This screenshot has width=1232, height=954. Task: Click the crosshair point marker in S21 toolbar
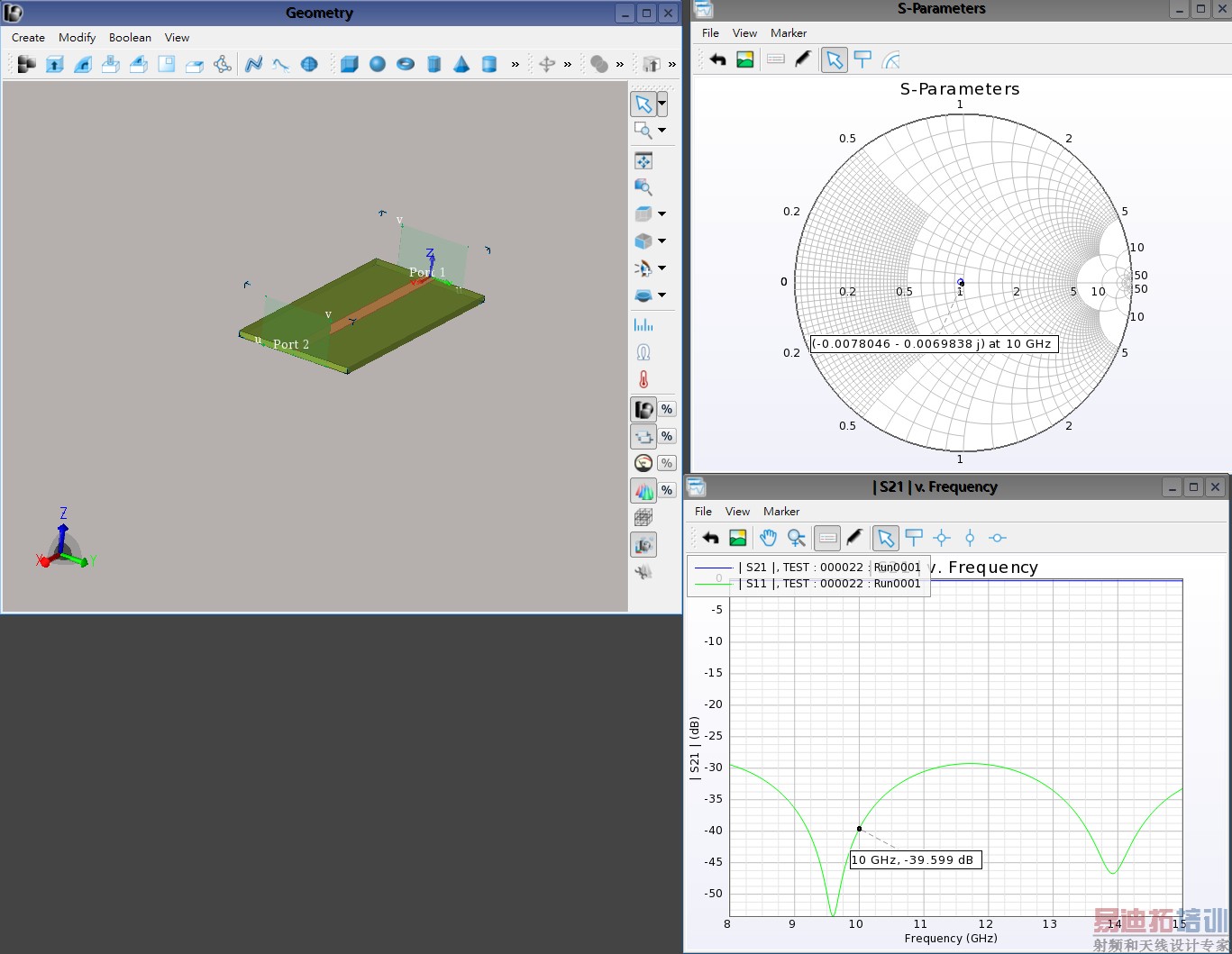tap(942, 538)
